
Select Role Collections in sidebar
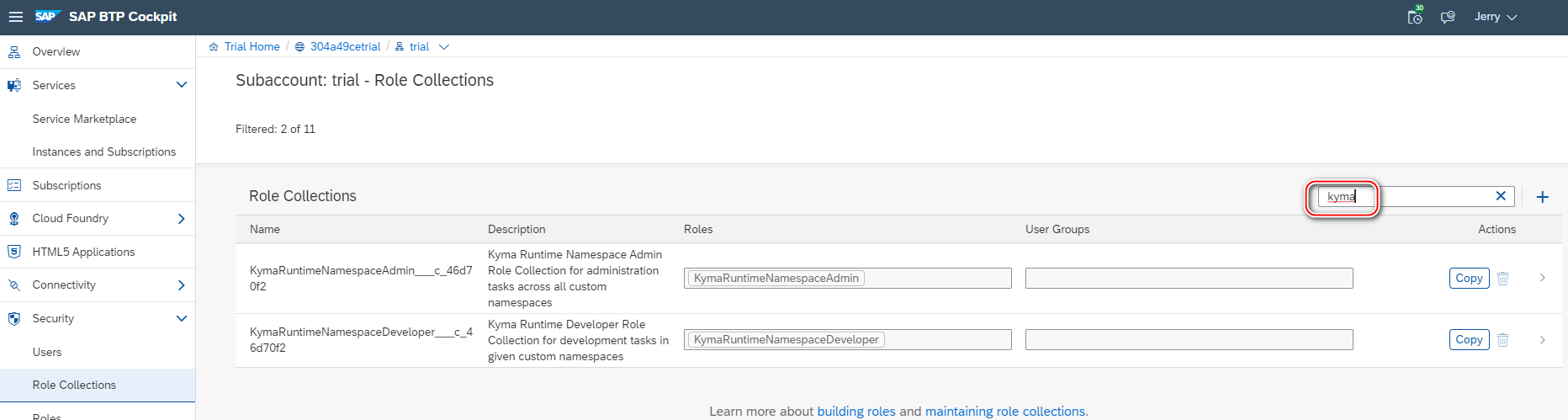pos(98,385)
